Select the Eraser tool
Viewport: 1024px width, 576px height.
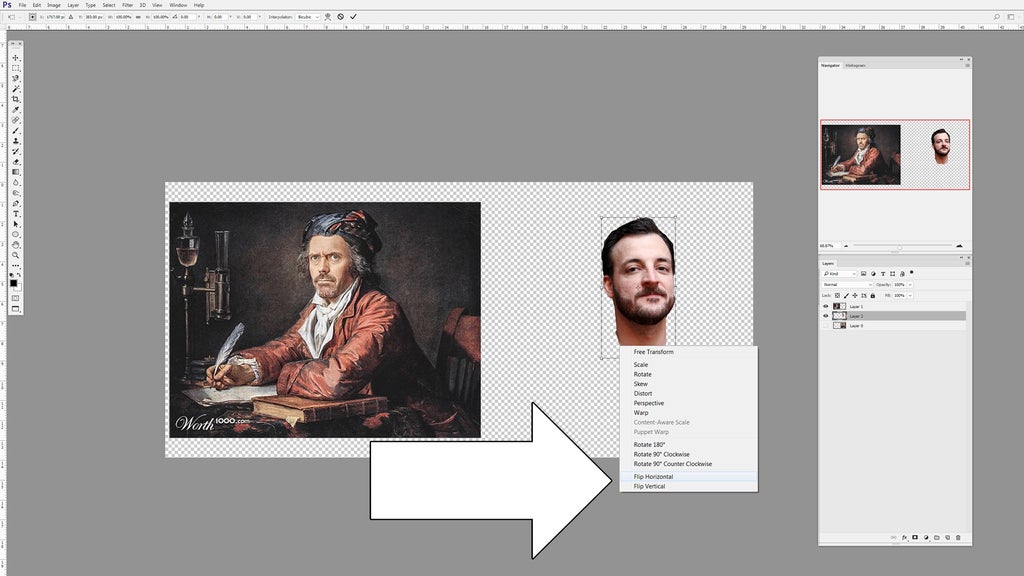16,162
